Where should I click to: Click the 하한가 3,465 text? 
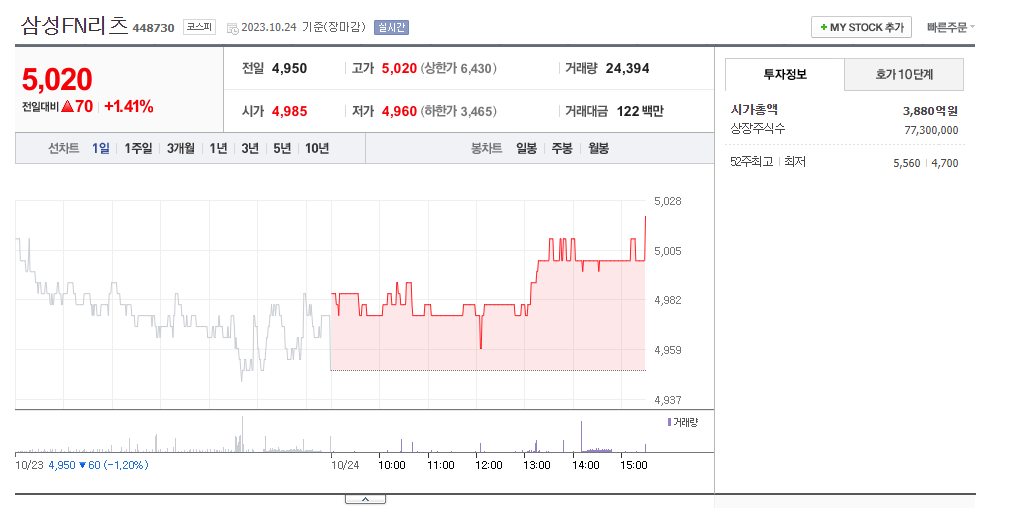(458, 111)
